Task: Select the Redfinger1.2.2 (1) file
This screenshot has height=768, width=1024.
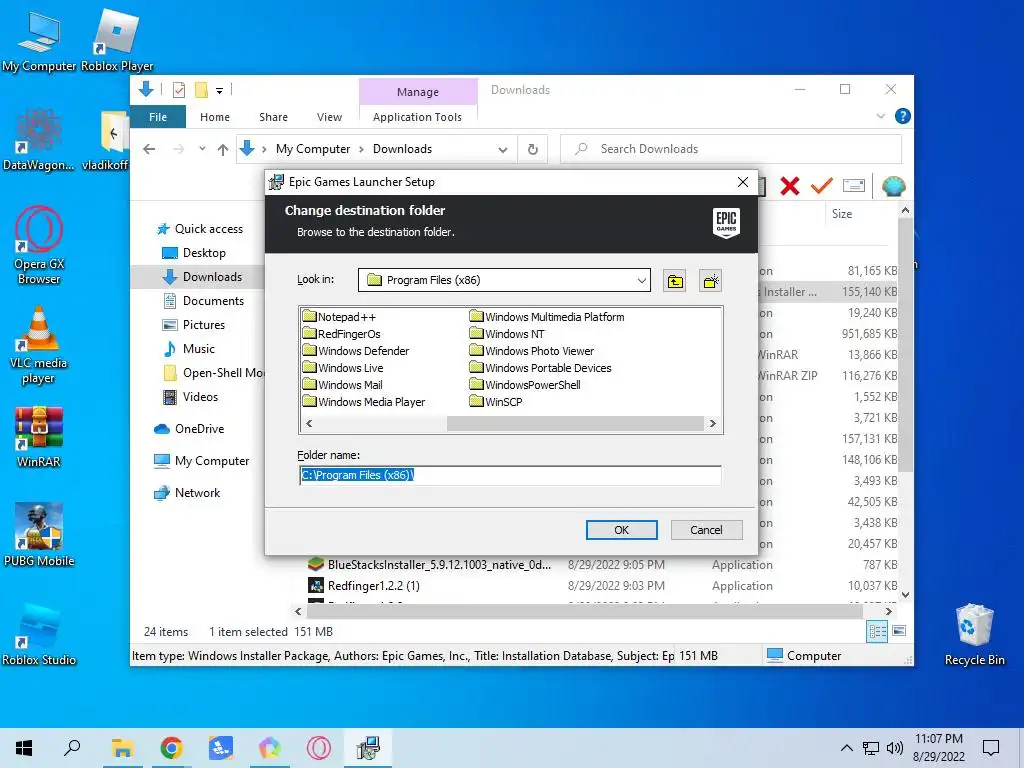Action: coord(364,586)
